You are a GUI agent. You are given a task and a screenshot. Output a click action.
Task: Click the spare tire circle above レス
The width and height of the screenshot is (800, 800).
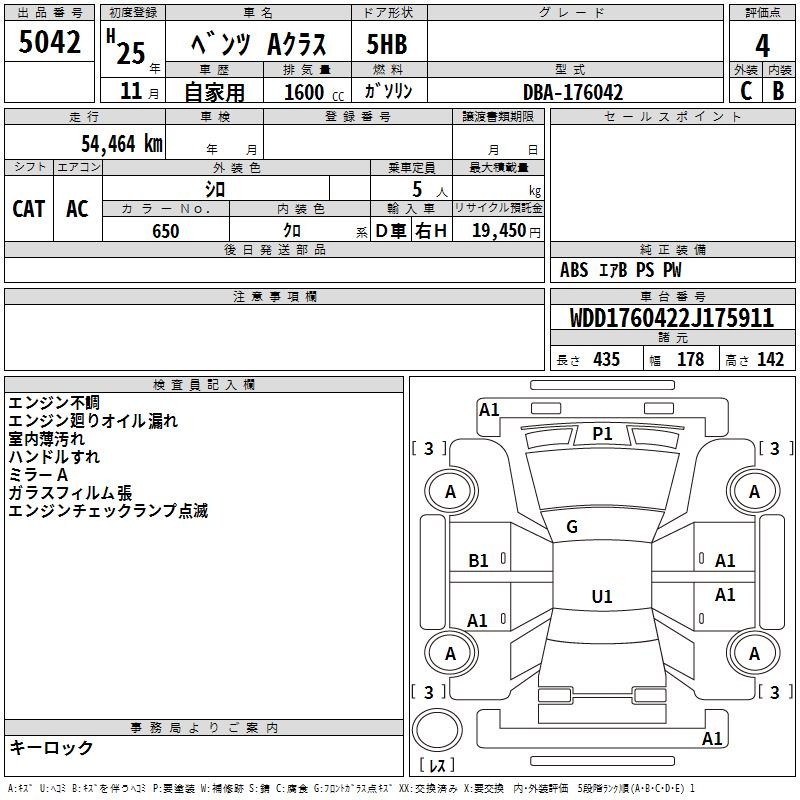coord(437,730)
